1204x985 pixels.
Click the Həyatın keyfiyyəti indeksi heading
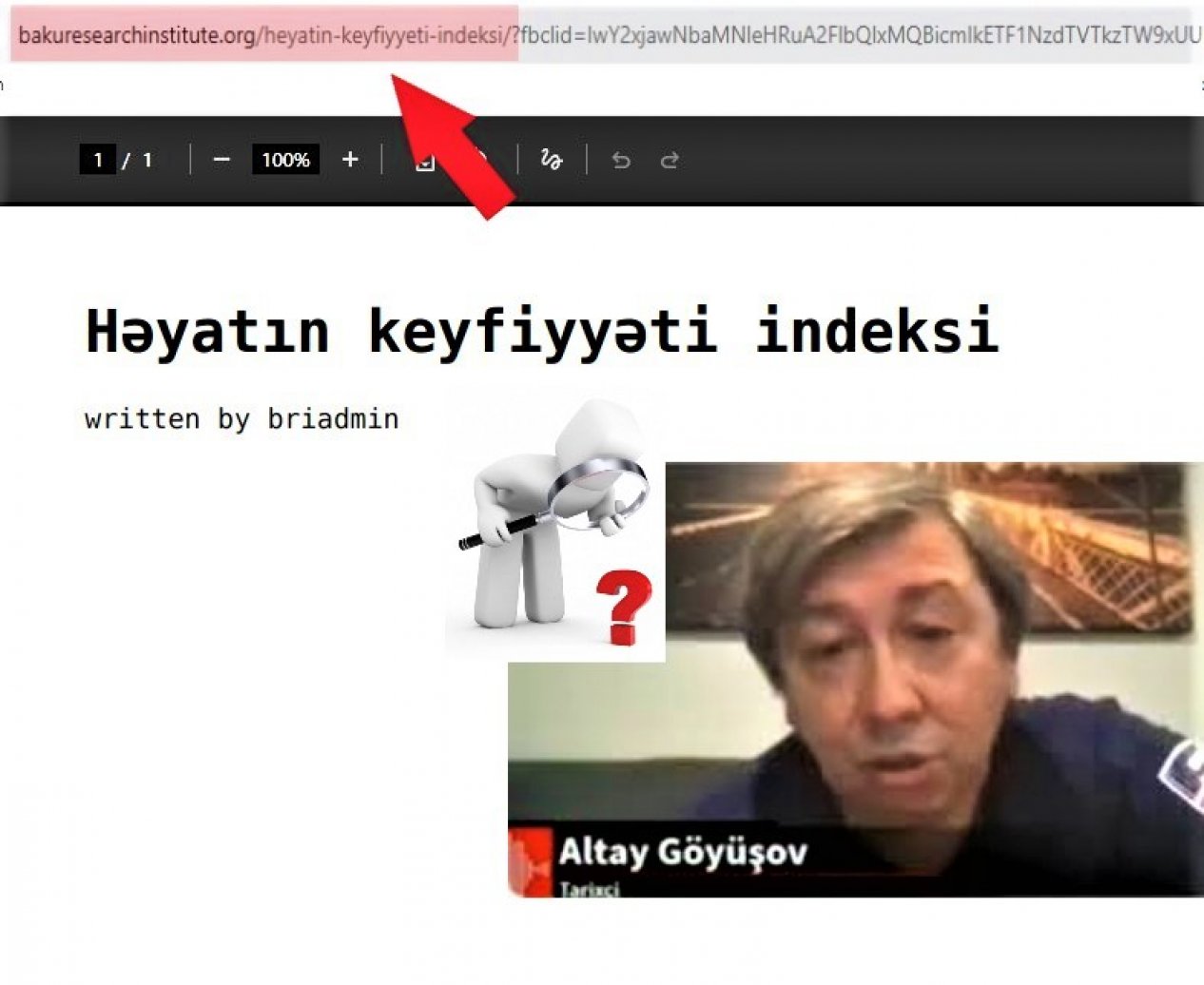coord(542,331)
